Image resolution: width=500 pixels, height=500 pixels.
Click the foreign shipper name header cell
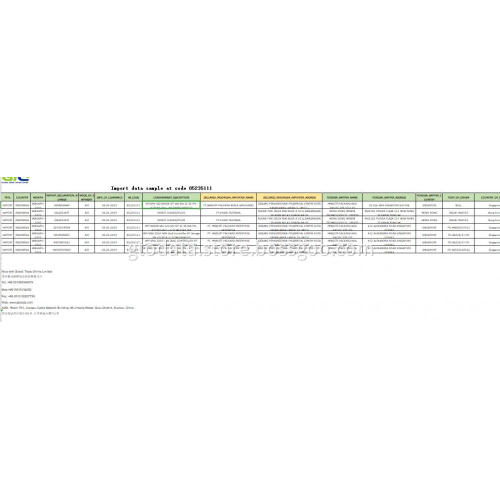pos(342,197)
